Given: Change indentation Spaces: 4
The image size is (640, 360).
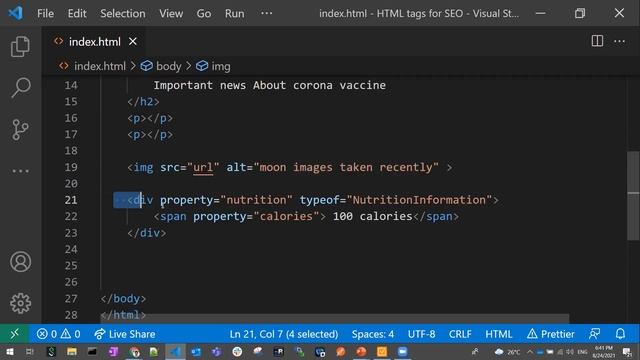Looking at the screenshot, I should pos(373,334).
